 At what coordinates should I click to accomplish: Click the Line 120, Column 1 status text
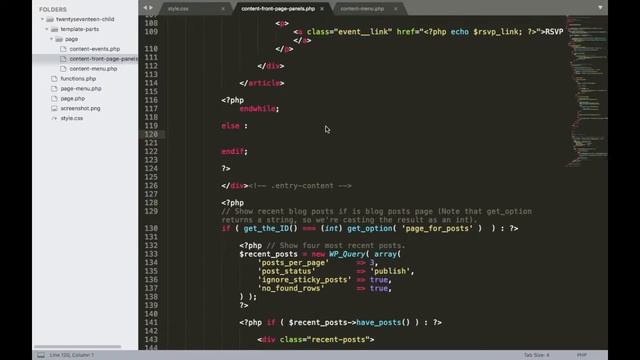pos(72,355)
